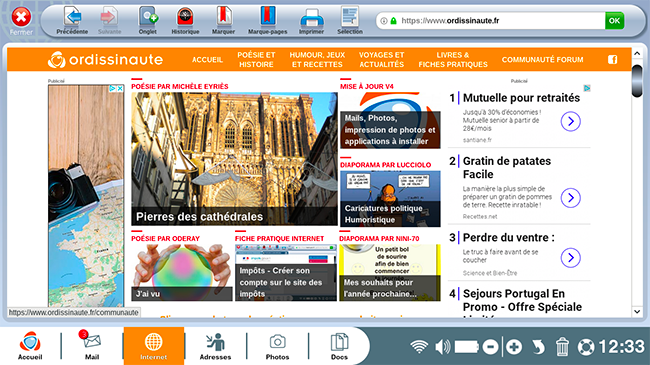Click the ordissinaute logo

tap(105, 60)
